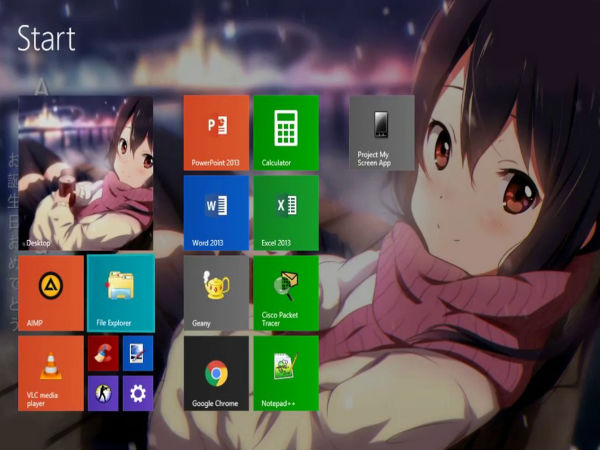This screenshot has width=600, height=450.
Task: Click the "Cisco Packet Tracer" text label
Action: click(278, 320)
